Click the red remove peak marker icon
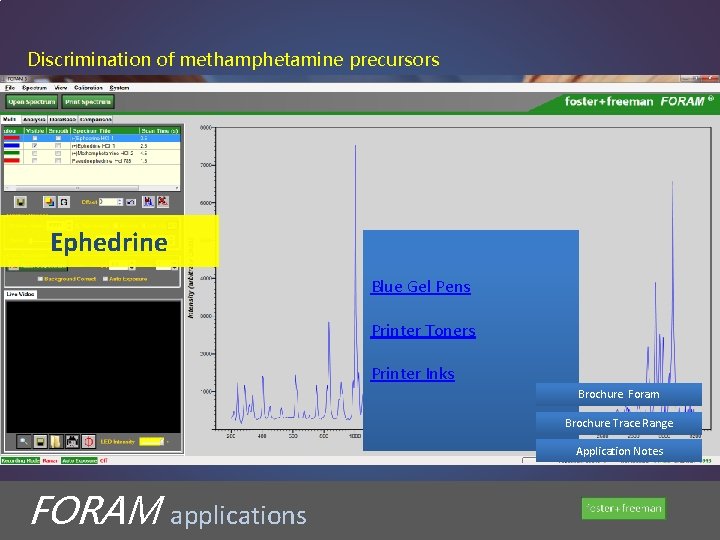The image size is (720, 540). [x=163, y=202]
